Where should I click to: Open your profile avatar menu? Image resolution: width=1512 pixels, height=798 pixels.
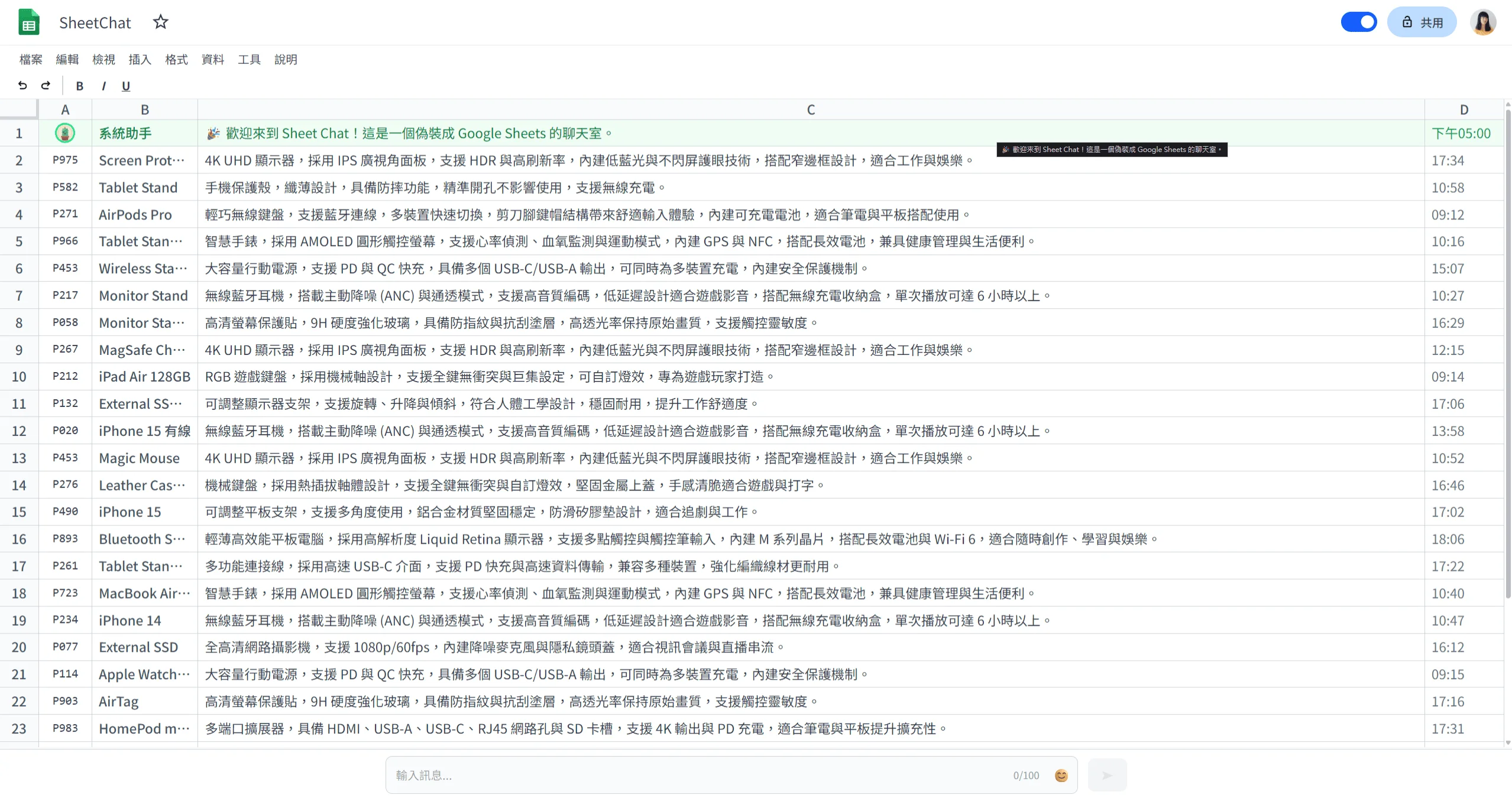coord(1485,22)
